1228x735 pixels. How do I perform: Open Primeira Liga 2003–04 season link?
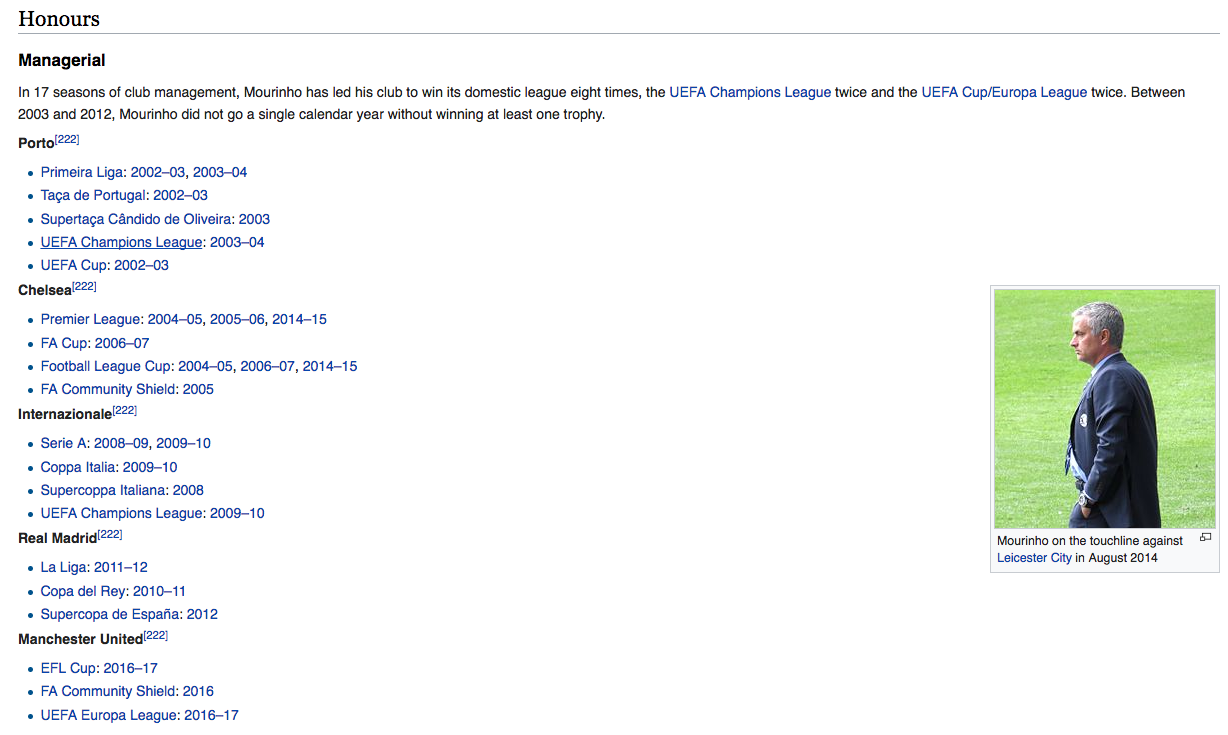[220, 172]
